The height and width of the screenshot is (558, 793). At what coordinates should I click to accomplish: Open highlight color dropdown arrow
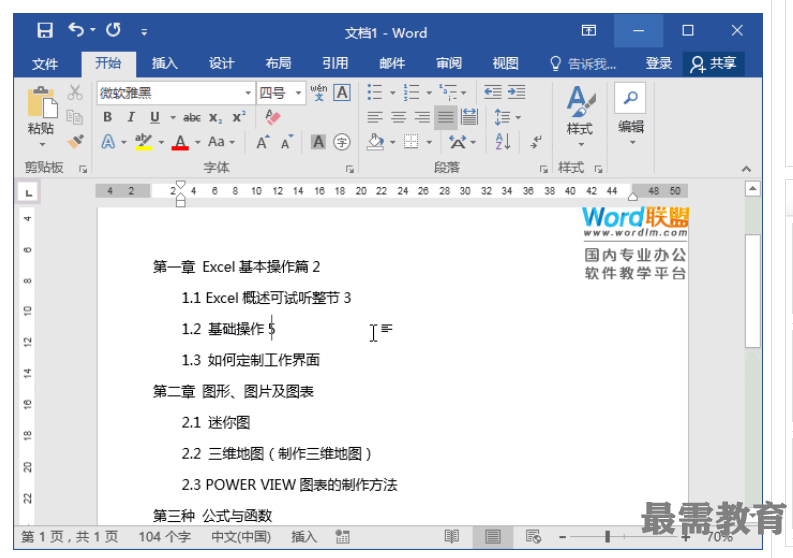click(x=161, y=143)
